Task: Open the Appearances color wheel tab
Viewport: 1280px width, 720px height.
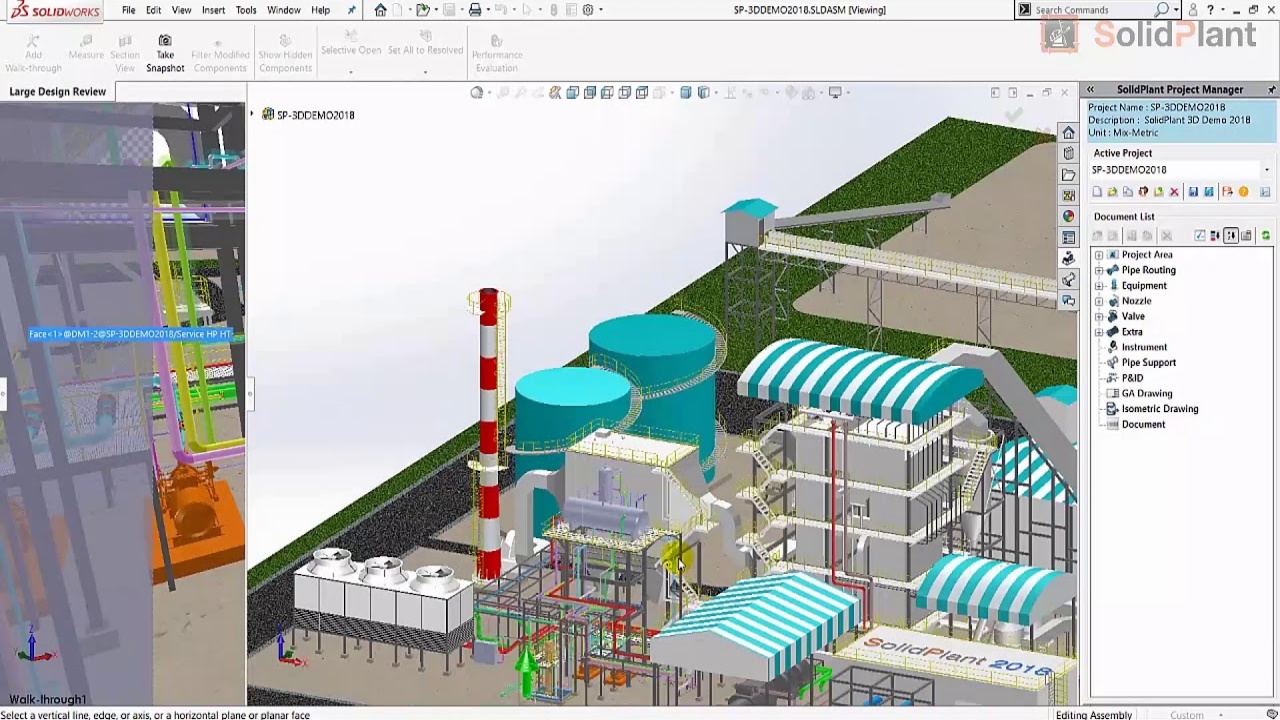Action: pos(1069,216)
